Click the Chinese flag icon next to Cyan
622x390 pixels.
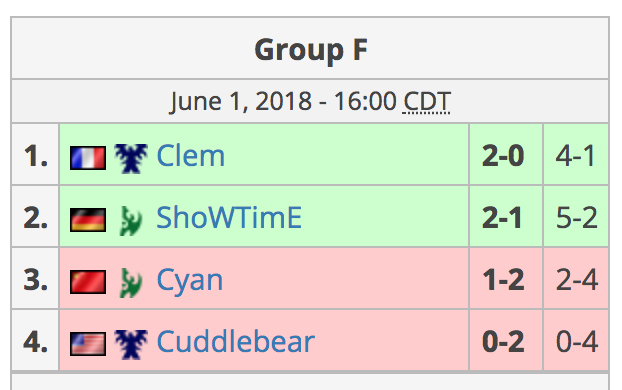88,282
